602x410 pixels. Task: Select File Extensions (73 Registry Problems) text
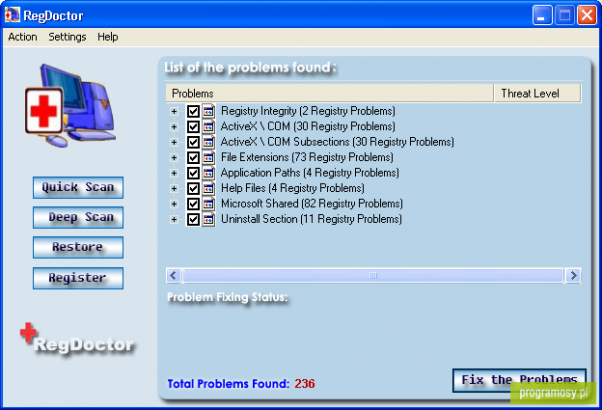click(x=307, y=157)
